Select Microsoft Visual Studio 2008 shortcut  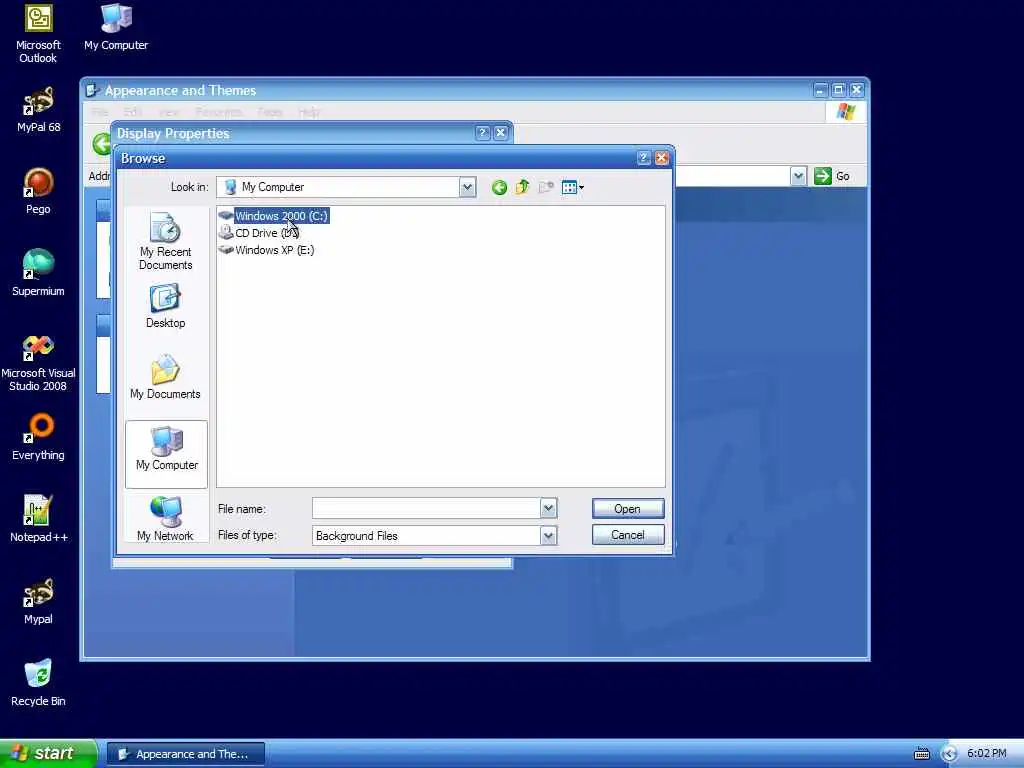[x=38, y=363]
